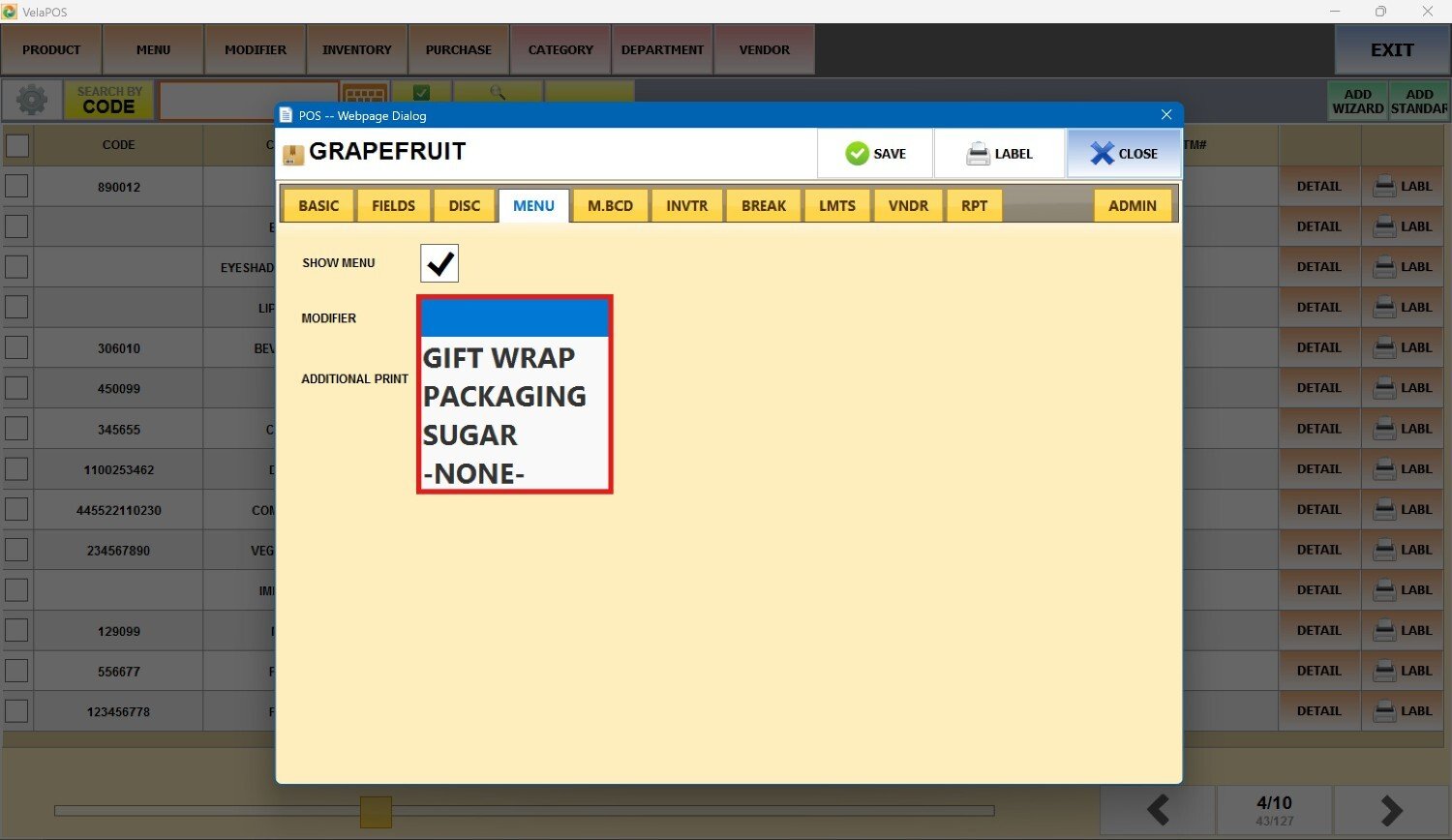Switch to the INVTR tab
Viewport: 1452px width, 840px height.
(686, 206)
